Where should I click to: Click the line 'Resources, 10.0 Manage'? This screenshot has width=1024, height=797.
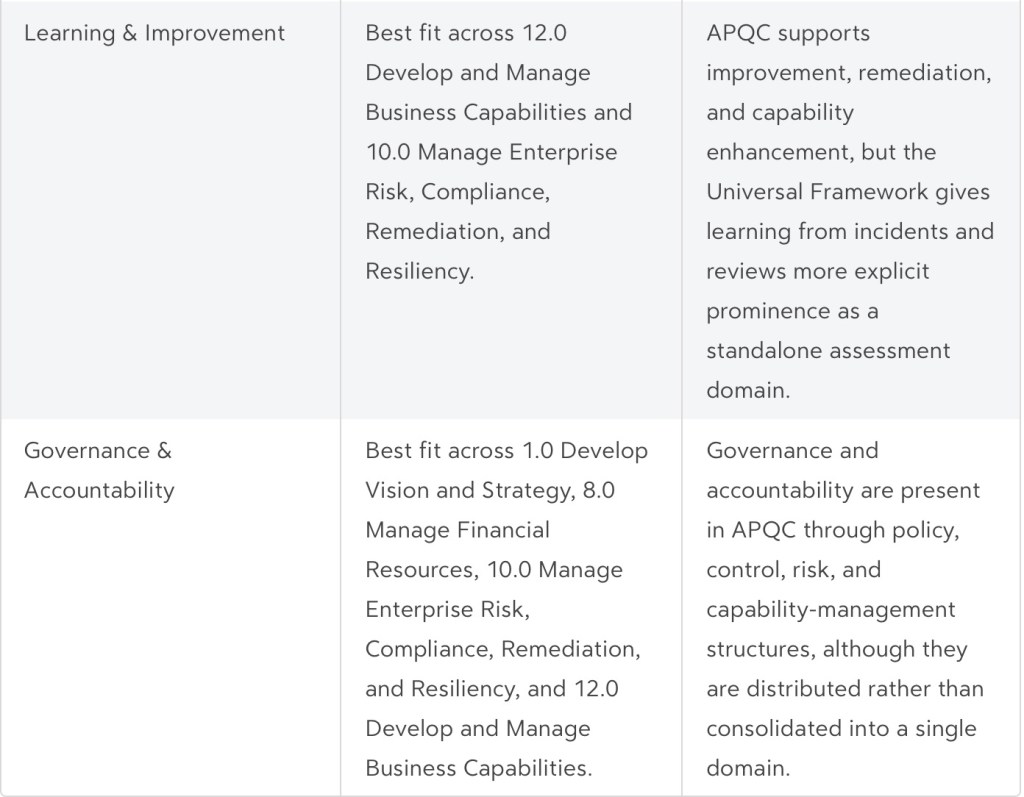pyautogui.click(x=493, y=570)
